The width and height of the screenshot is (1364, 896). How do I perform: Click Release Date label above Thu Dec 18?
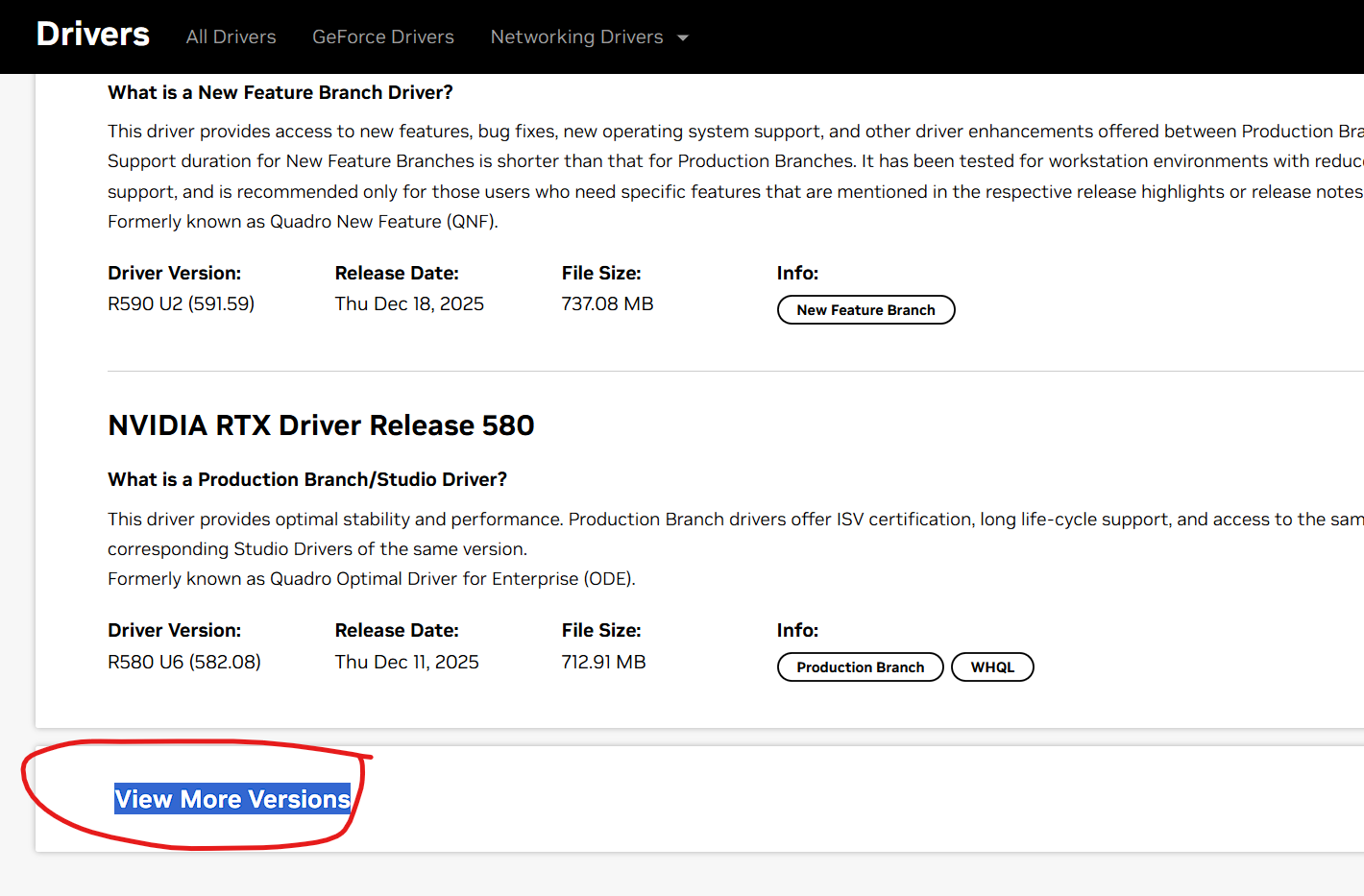(397, 273)
